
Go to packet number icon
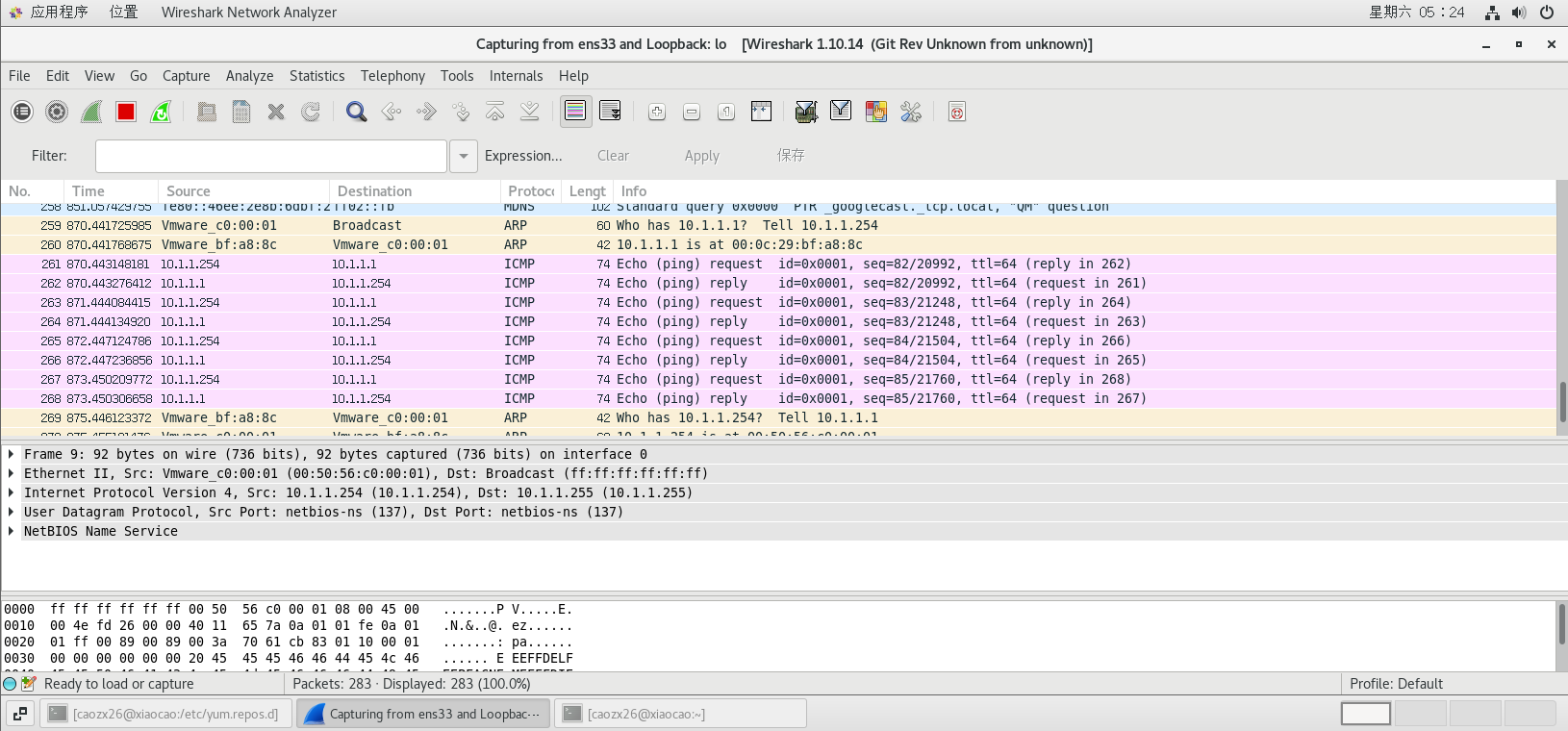tap(460, 112)
